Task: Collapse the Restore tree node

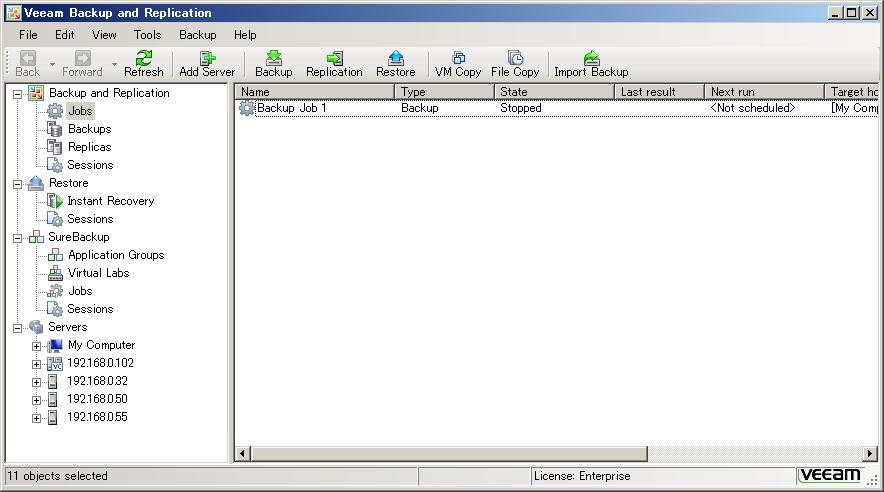Action: coord(18,184)
